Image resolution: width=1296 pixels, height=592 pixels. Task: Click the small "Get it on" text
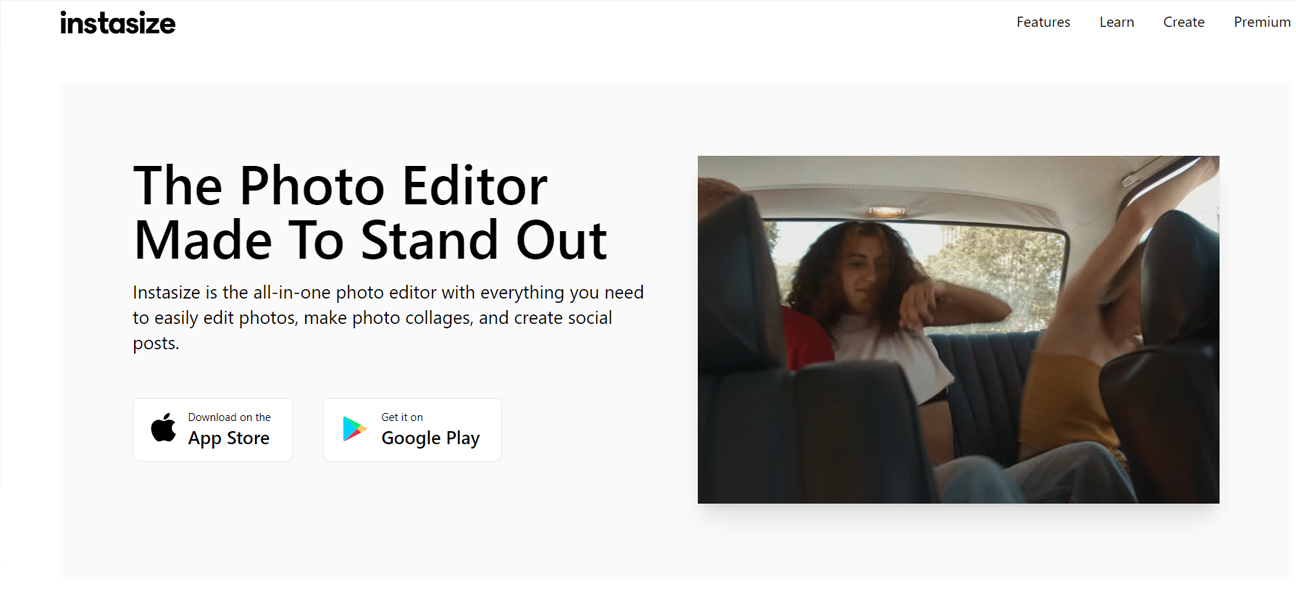pyautogui.click(x=402, y=417)
